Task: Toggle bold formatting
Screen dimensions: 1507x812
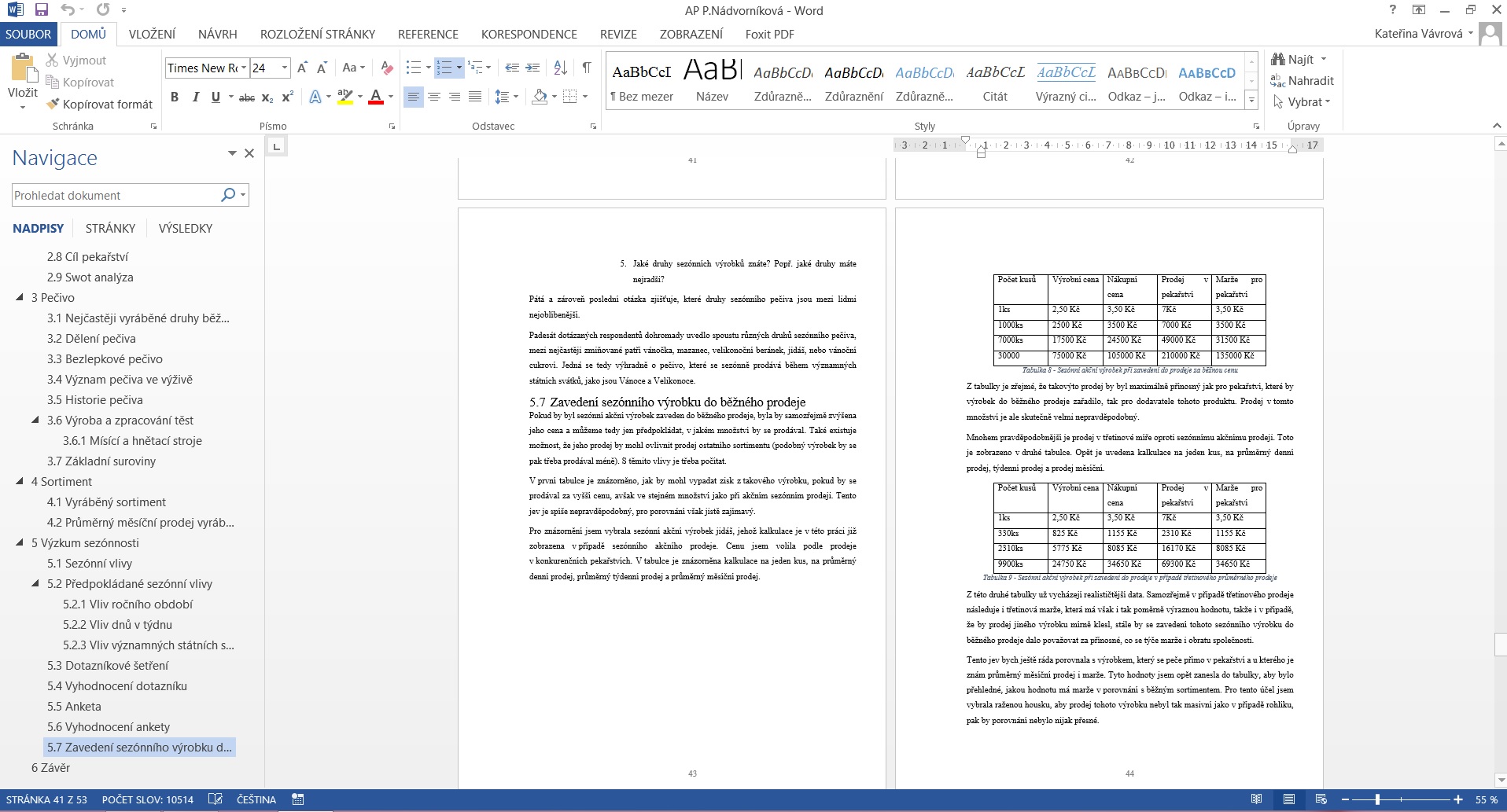Action: (x=175, y=97)
